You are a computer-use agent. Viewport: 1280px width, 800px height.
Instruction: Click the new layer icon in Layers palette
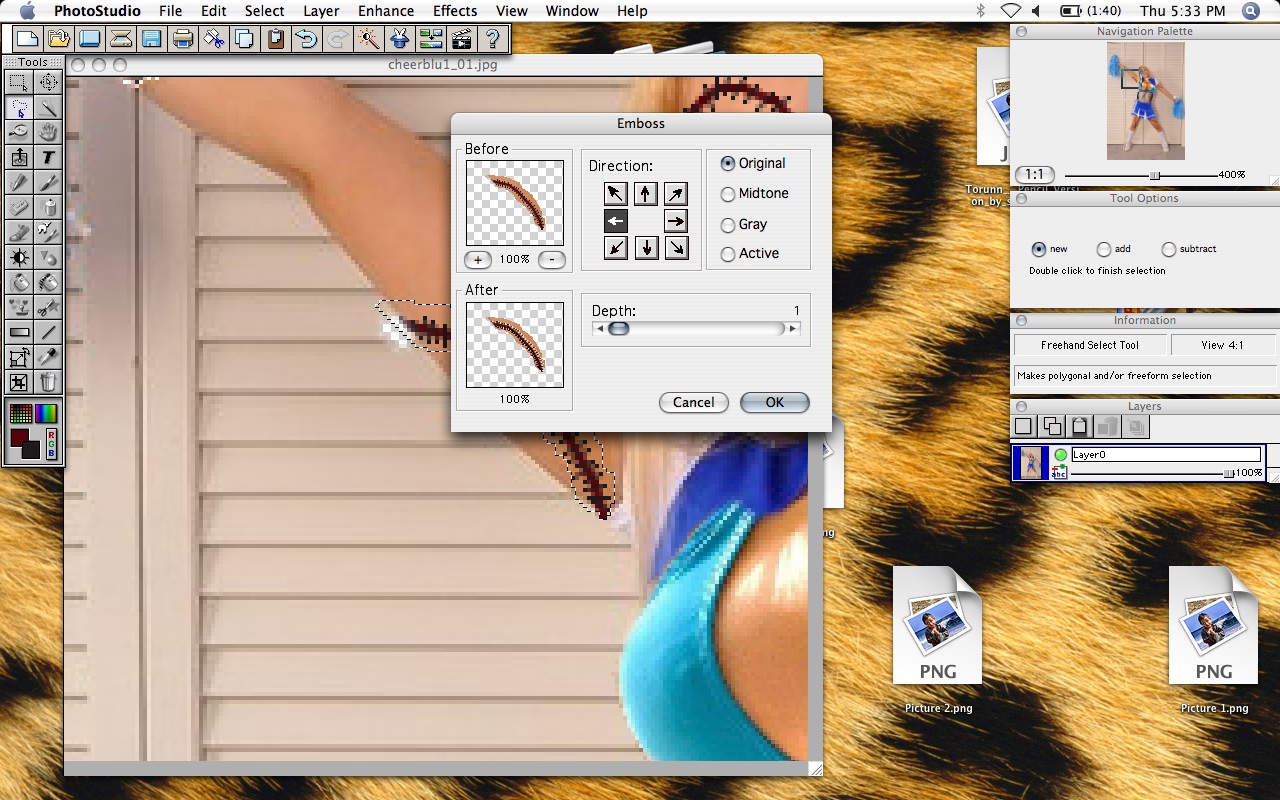click(x=1024, y=427)
